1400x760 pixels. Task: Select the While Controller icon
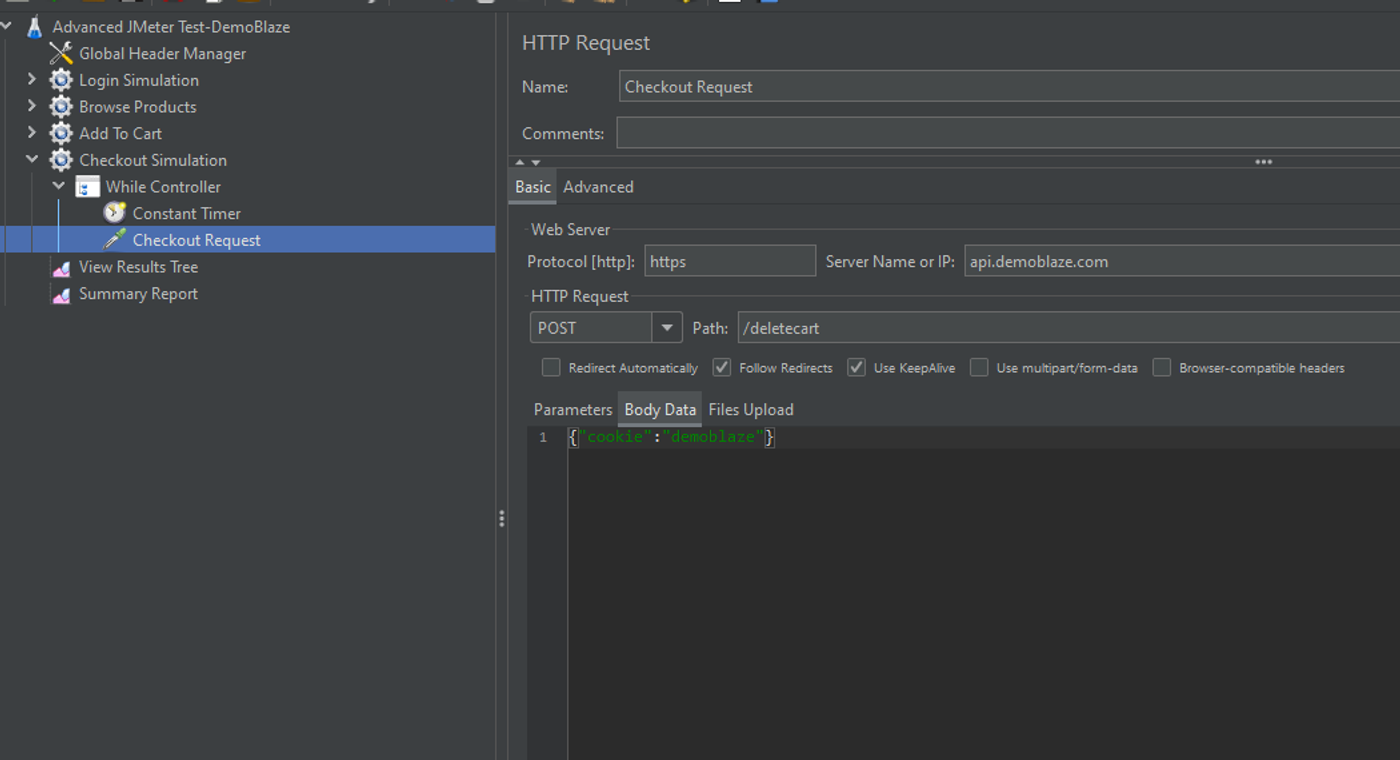coord(88,187)
